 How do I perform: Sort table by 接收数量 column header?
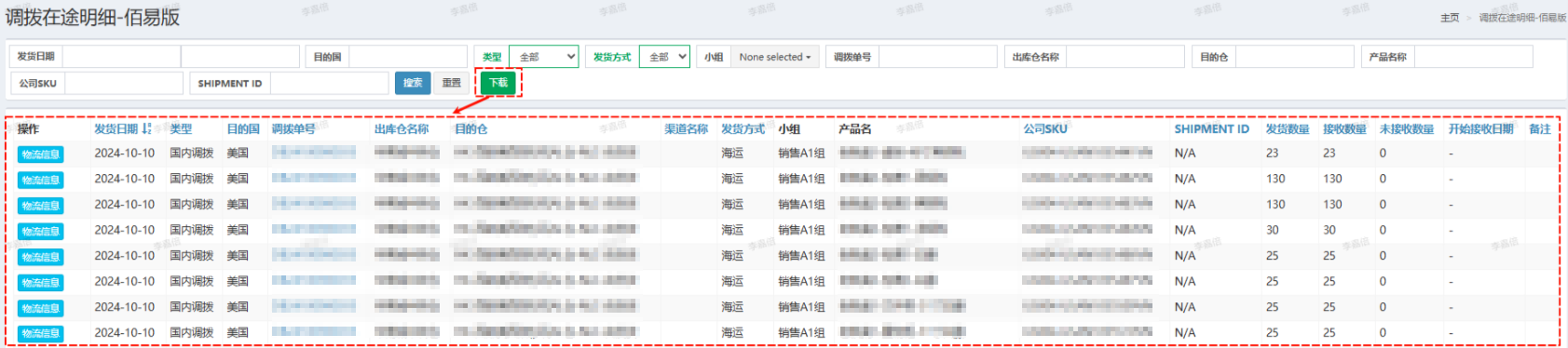pos(1344,129)
